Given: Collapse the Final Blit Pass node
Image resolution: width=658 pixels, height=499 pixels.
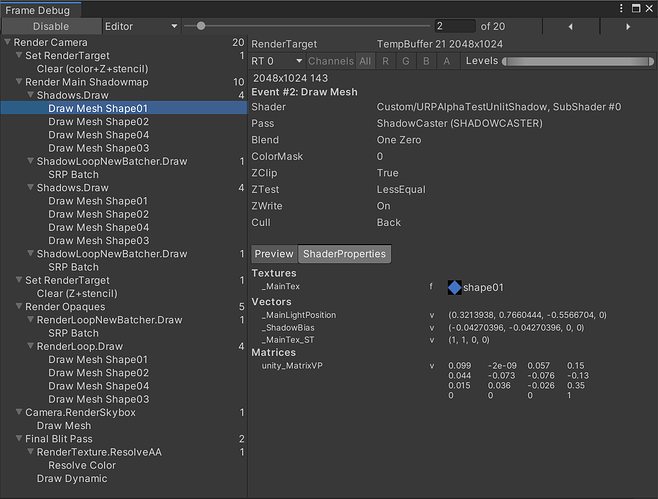Looking at the screenshot, I should click(20, 439).
